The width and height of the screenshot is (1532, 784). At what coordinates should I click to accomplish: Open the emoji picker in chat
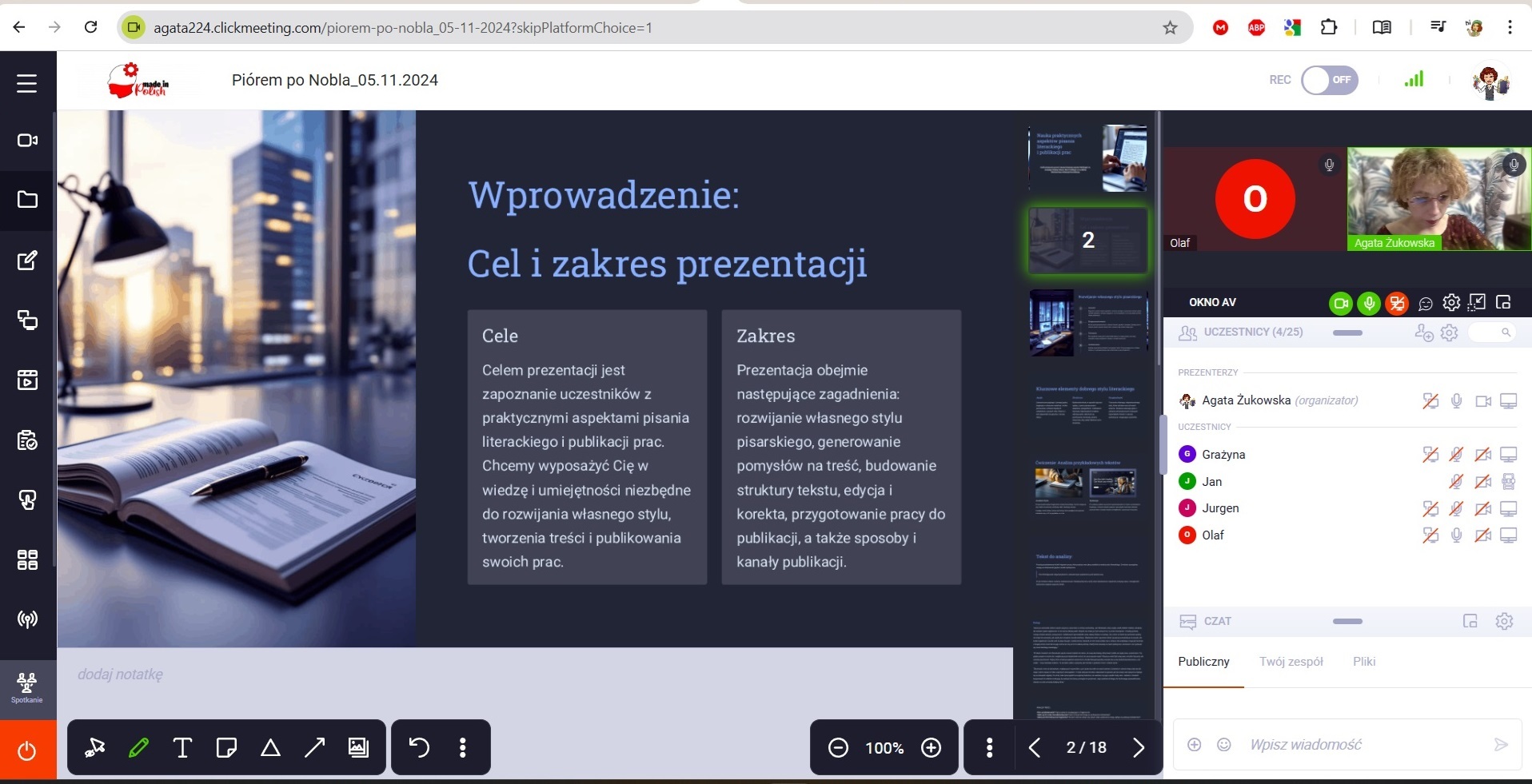click(x=1223, y=745)
